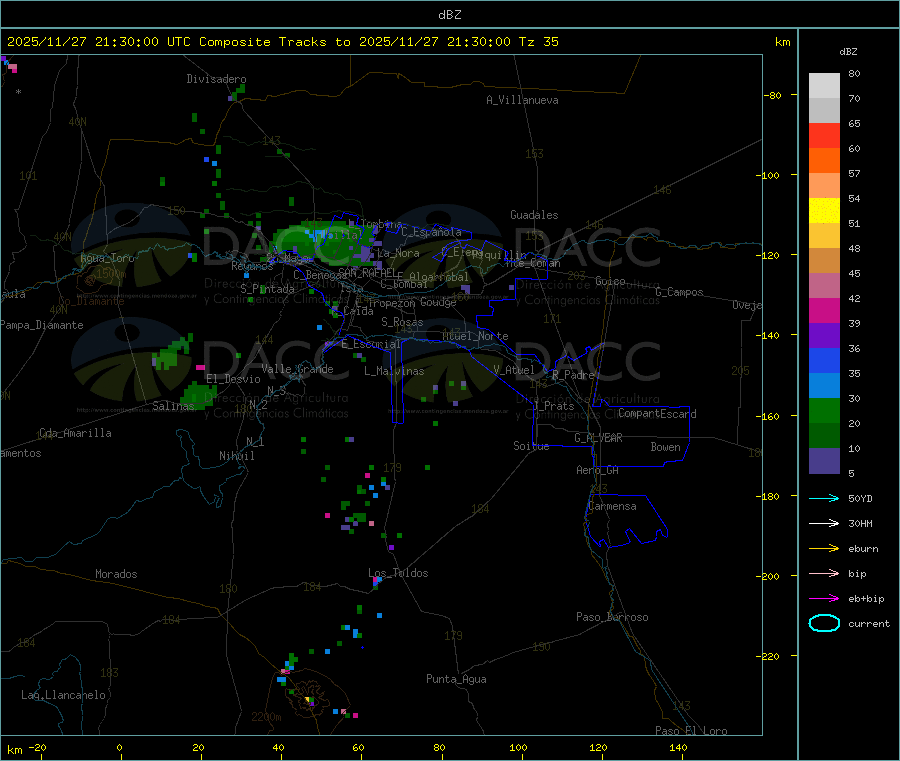Click the 100 km x-axis tick label
The width and height of the screenshot is (900, 761).
pos(518,747)
